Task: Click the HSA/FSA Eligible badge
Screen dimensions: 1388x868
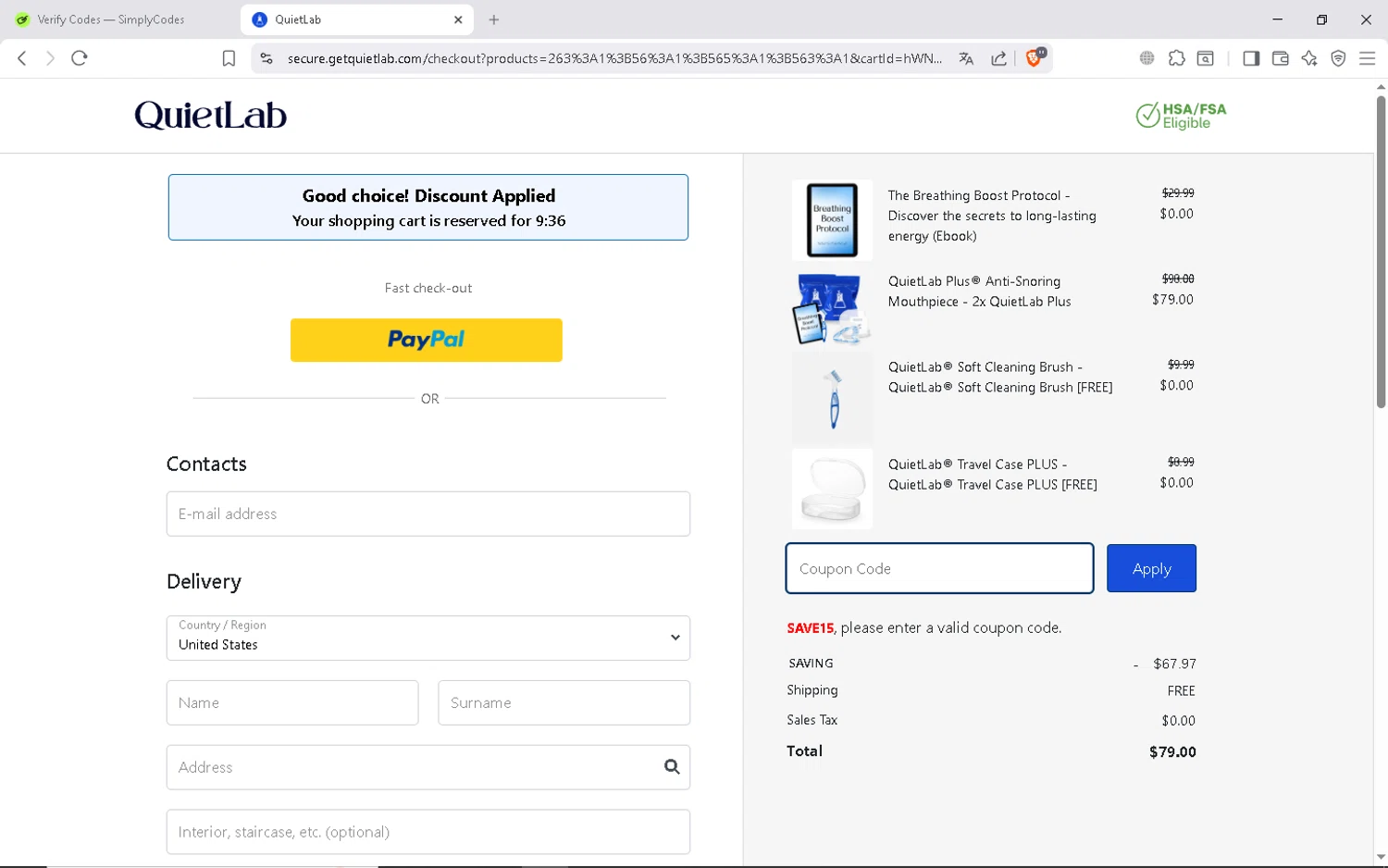Action: click(1181, 116)
